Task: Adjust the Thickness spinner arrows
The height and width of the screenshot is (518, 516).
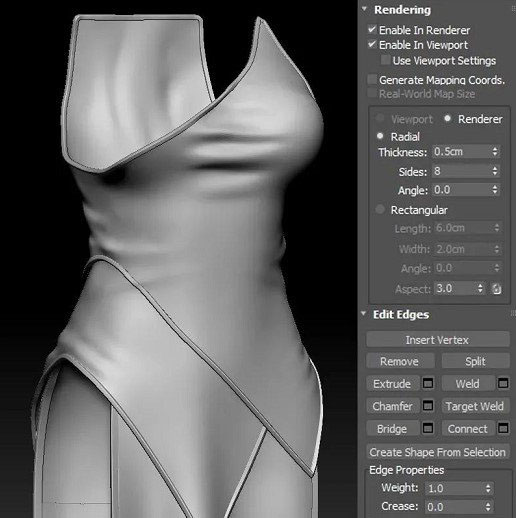Action: 495,152
